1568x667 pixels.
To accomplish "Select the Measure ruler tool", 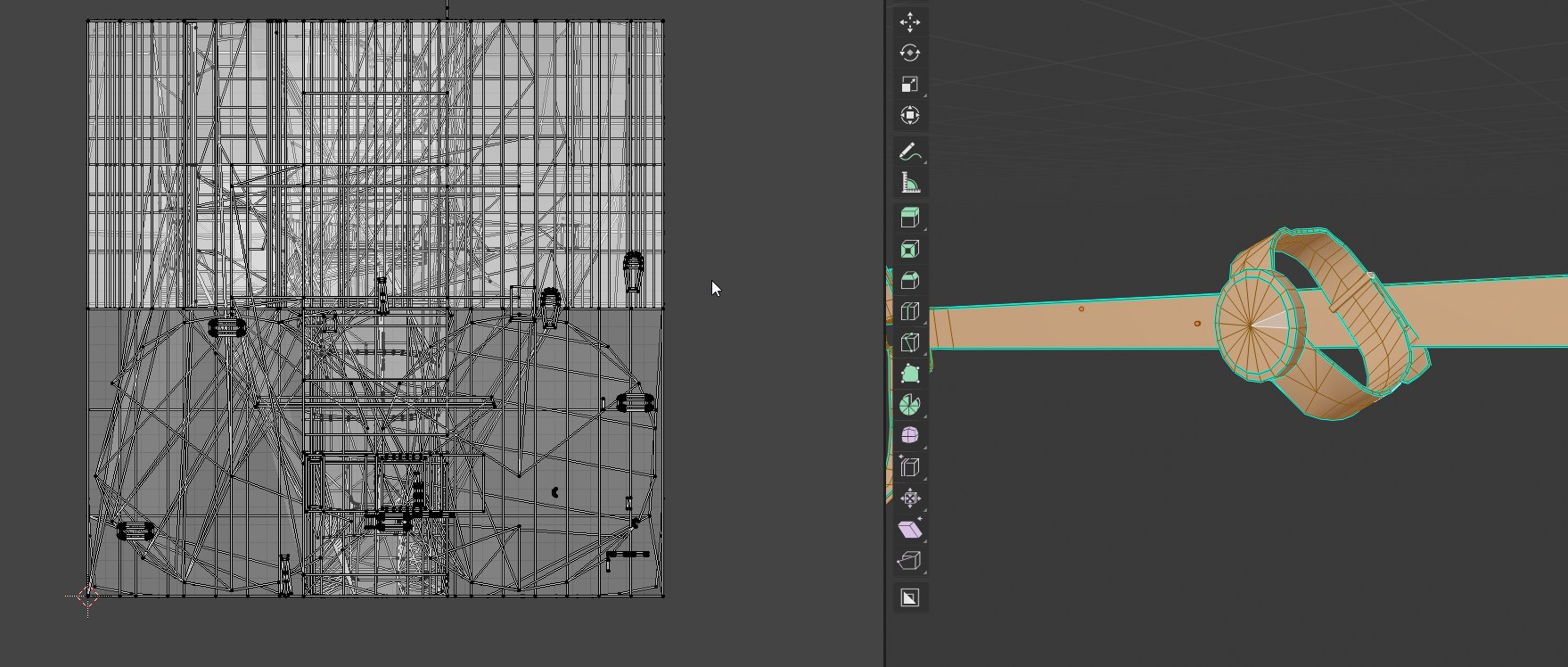I will coord(909,183).
